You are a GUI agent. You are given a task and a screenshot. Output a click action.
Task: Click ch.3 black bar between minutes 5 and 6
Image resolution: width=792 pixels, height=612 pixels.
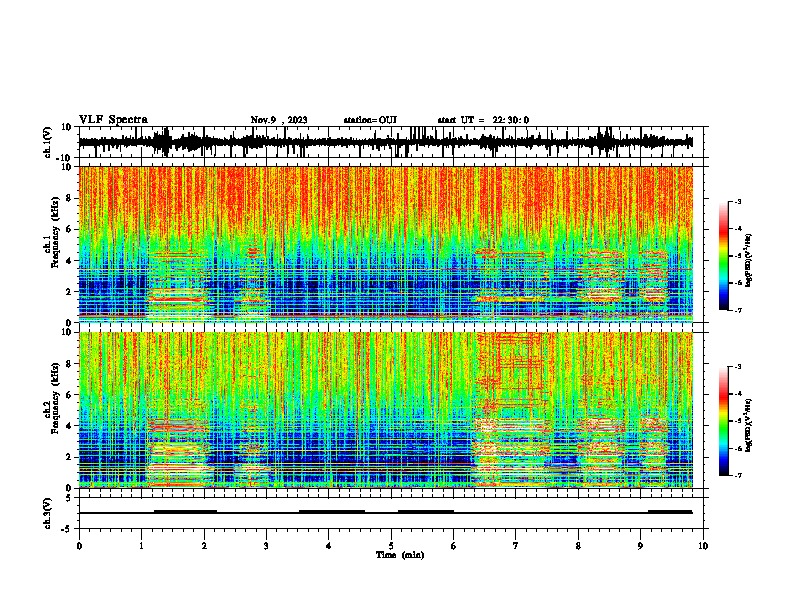(x=426, y=512)
